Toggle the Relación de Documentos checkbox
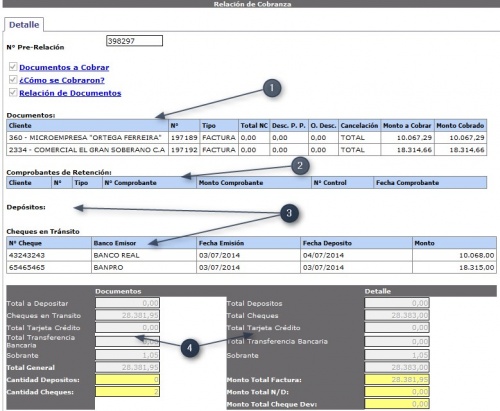Image resolution: width=500 pixels, height=411 pixels. click(13, 92)
